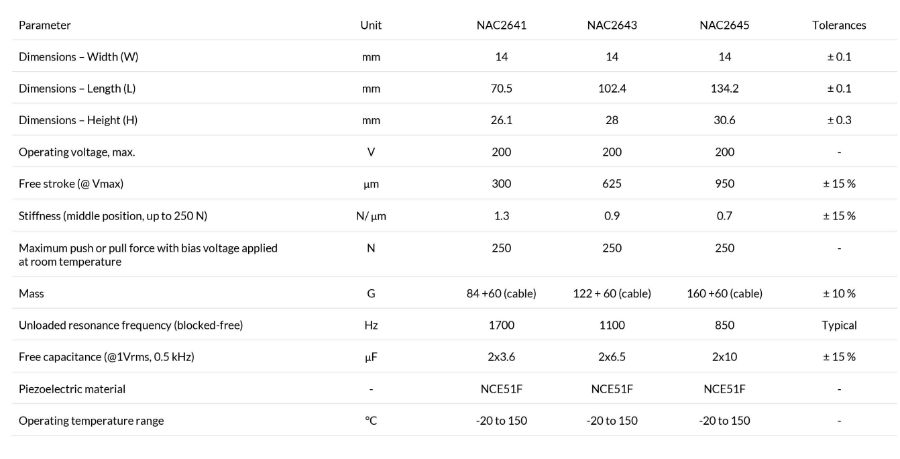Click the NAC2645 free stroke value 950
Image resolution: width=900 pixels, height=459 pixels.
724,184
